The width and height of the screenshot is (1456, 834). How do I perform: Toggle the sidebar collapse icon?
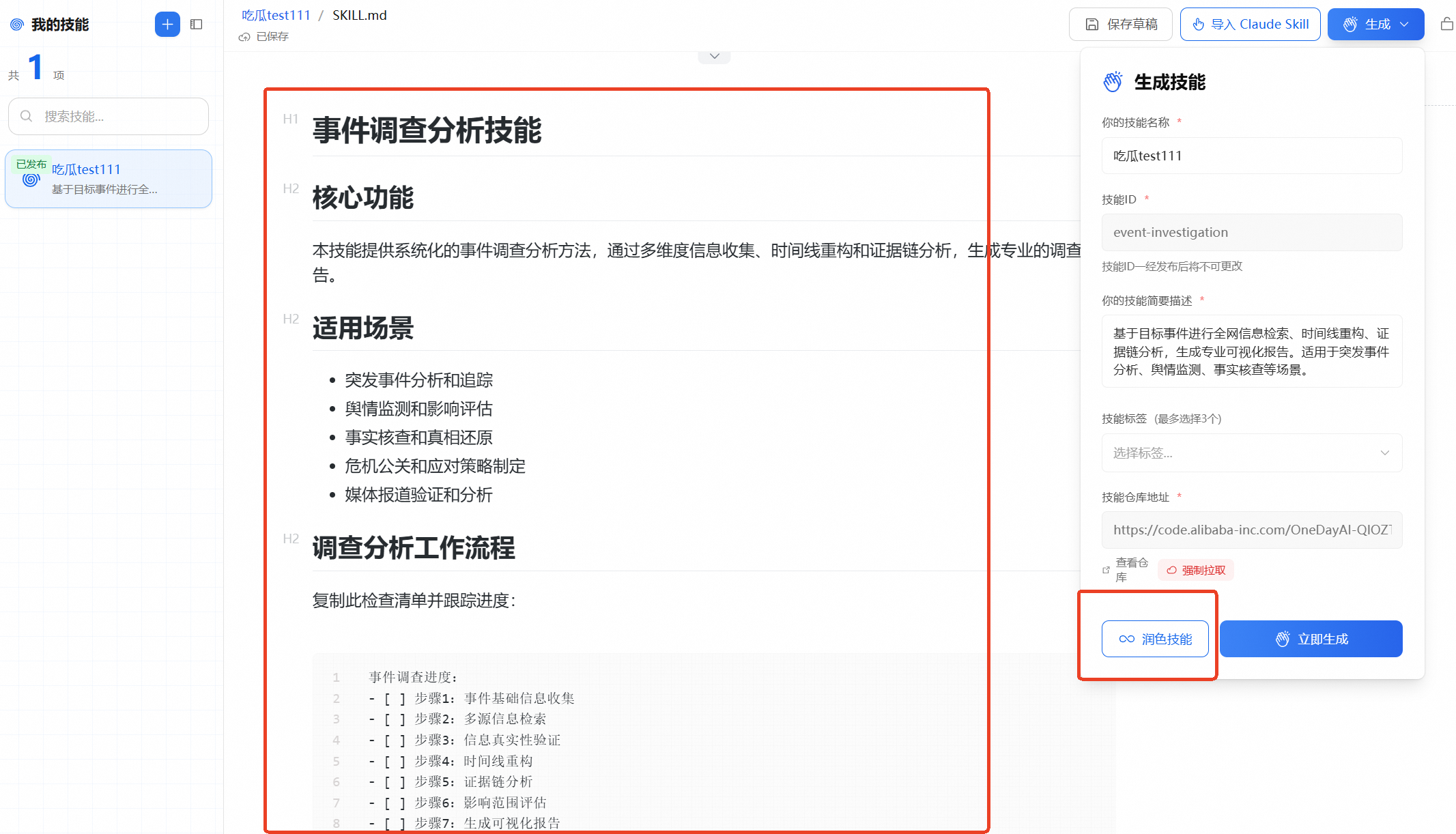(x=197, y=25)
